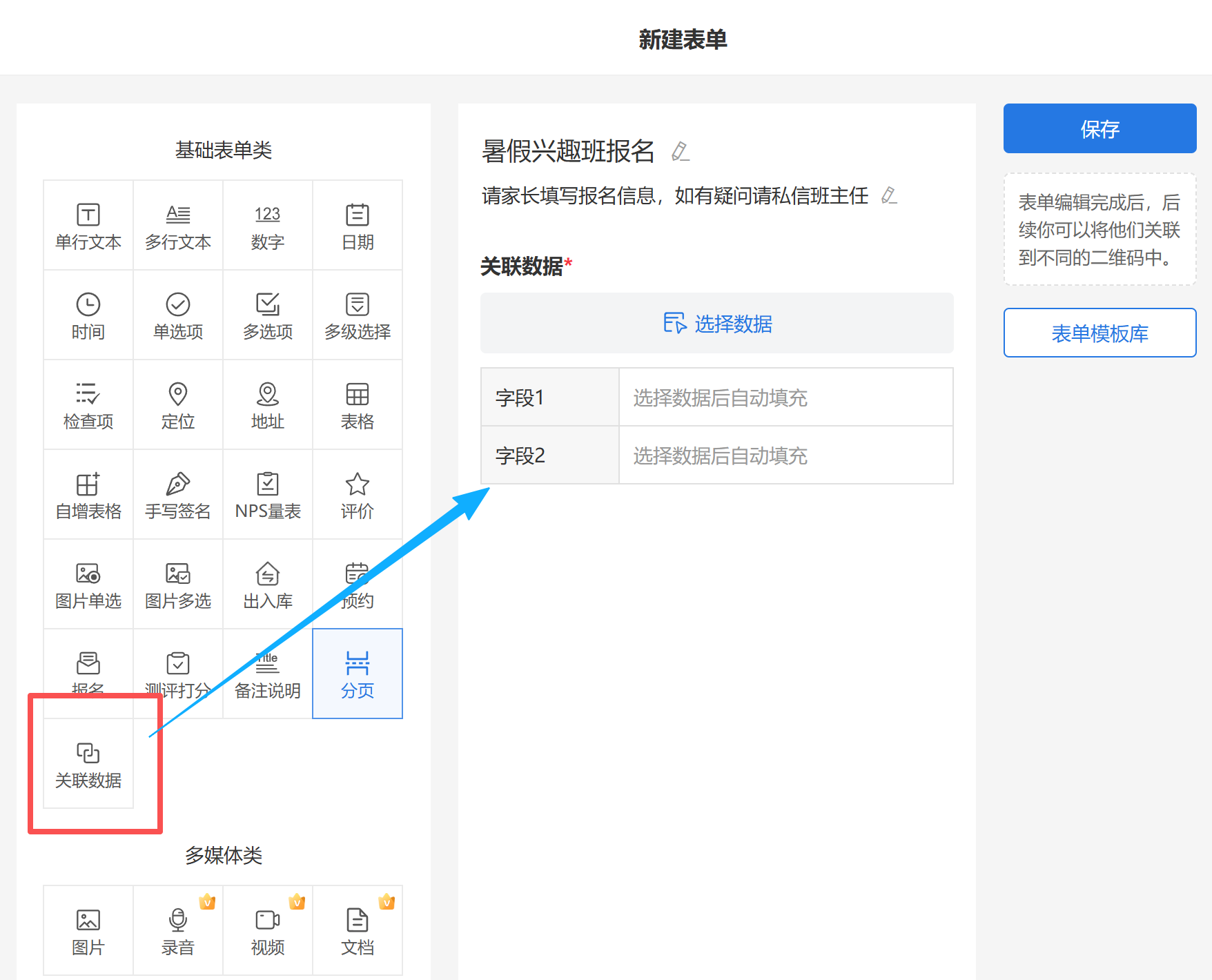Insert the 出入库 inventory field
The width and height of the screenshot is (1212, 980).
[268, 585]
